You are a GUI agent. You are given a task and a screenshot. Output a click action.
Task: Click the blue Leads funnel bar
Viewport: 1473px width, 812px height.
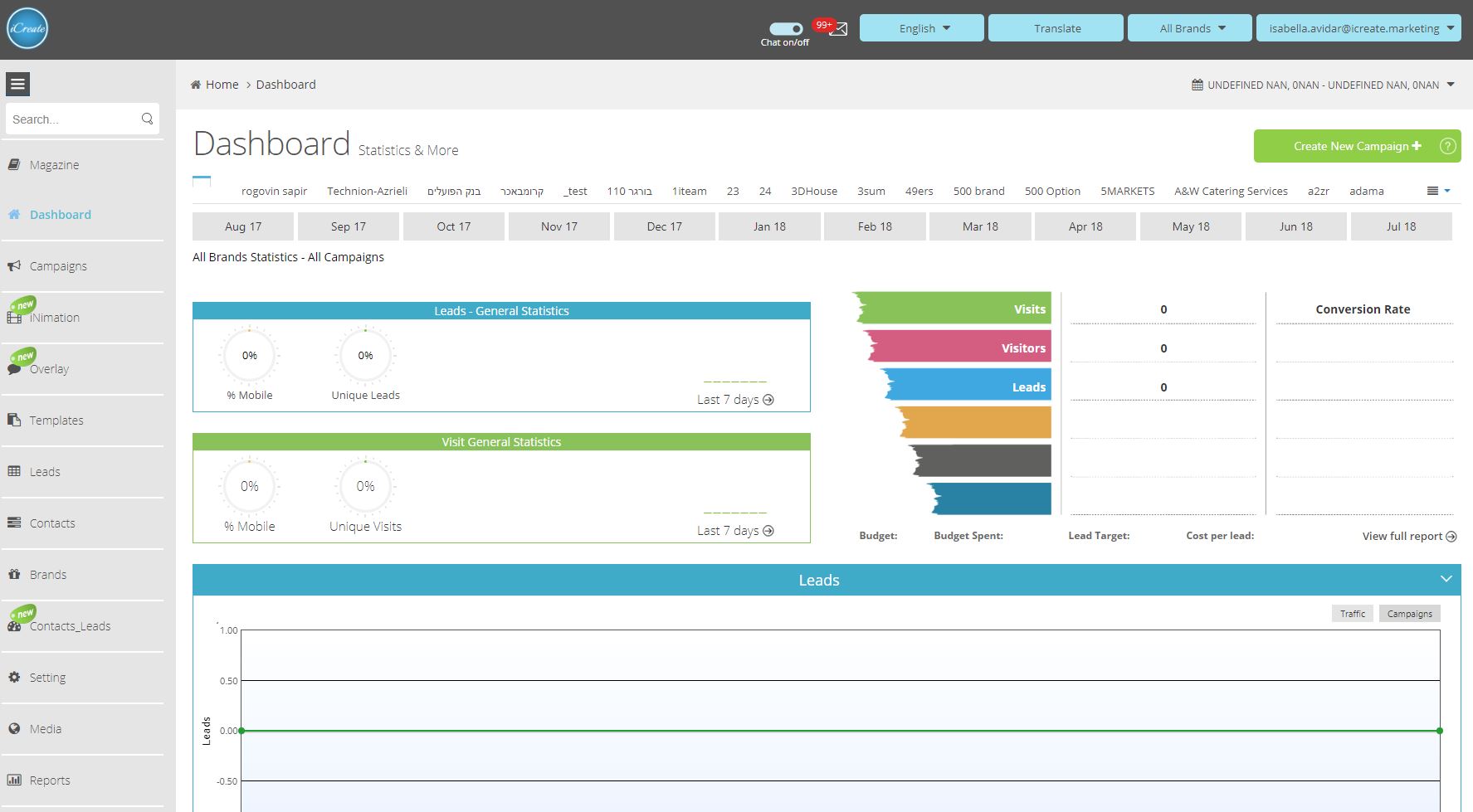[x=966, y=386]
